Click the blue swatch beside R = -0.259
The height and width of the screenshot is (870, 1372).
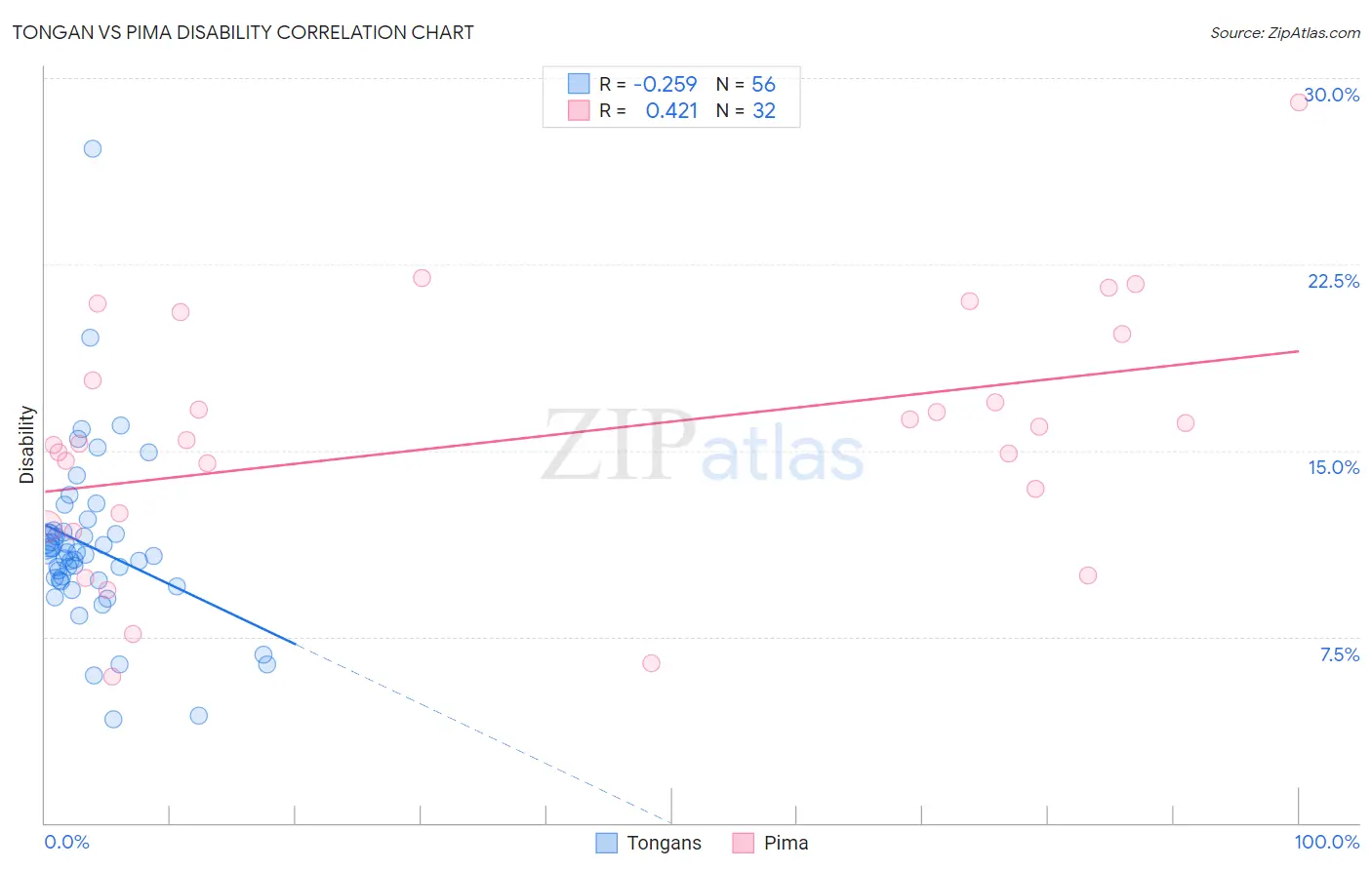(x=579, y=84)
